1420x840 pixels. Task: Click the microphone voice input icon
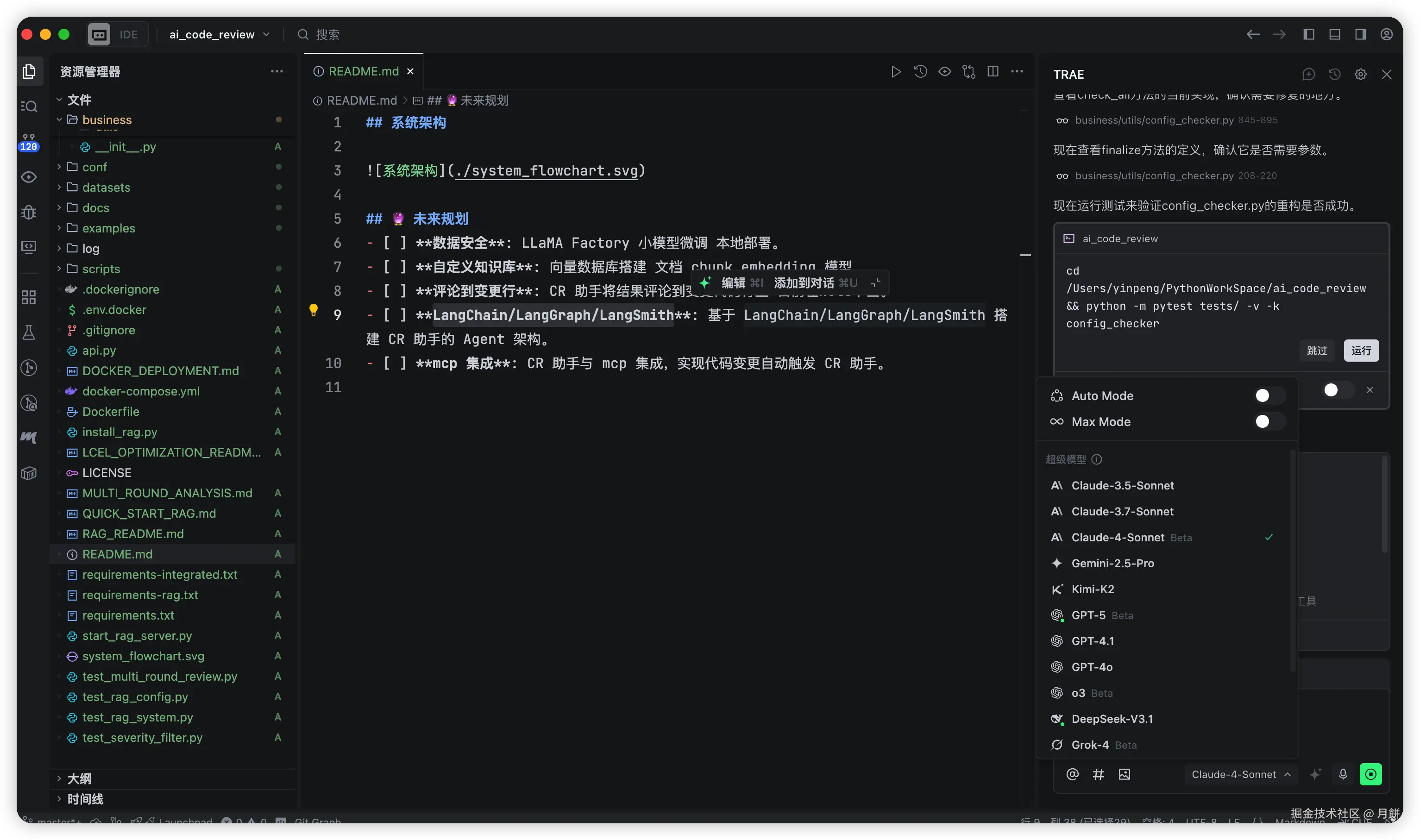point(1343,774)
